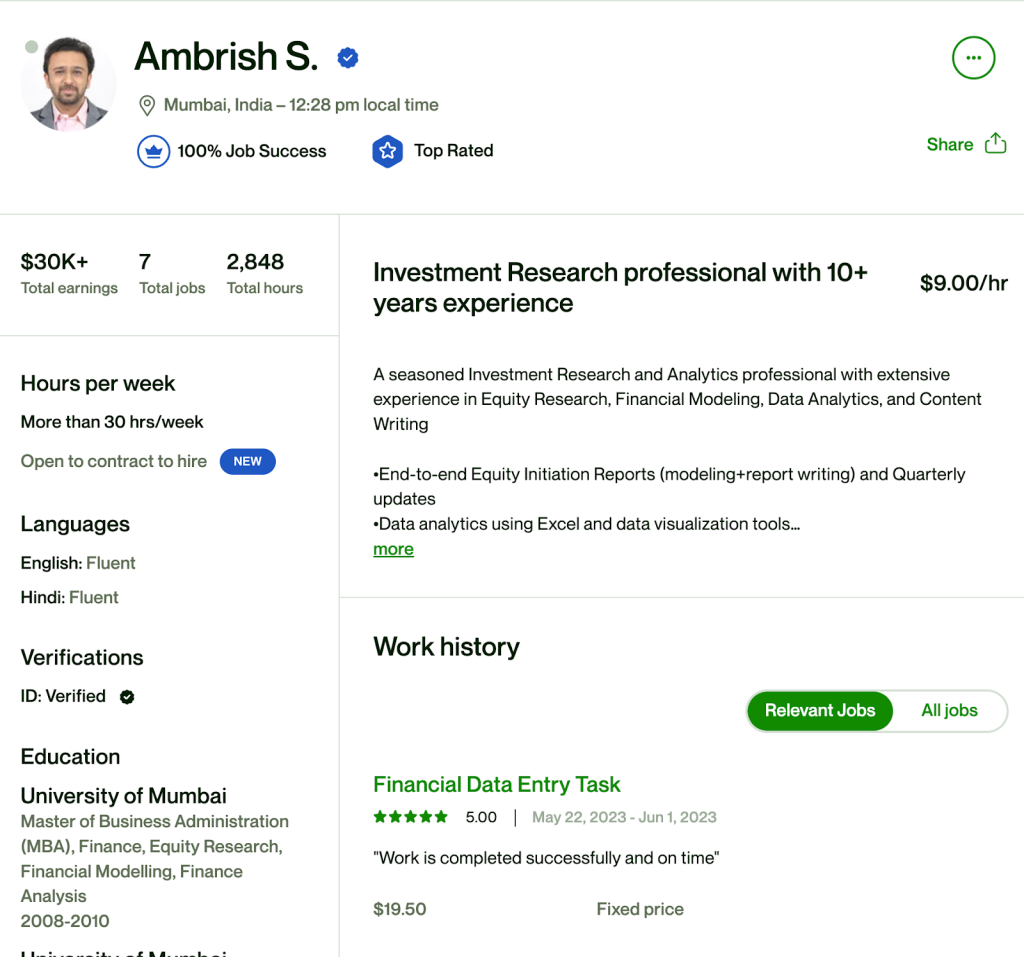The image size is (1024, 957).
Task: Click the $9.00/hr hourly rate
Action: pos(963,284)
